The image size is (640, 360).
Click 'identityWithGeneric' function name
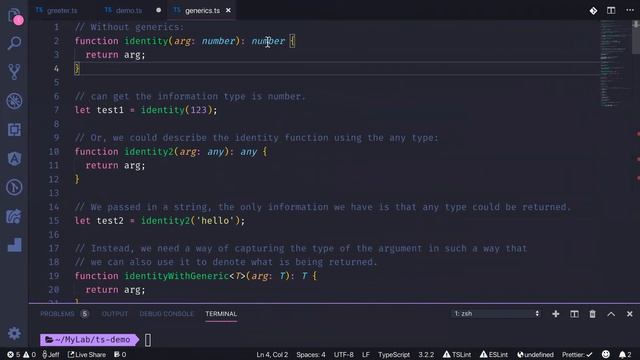(176, 276)
